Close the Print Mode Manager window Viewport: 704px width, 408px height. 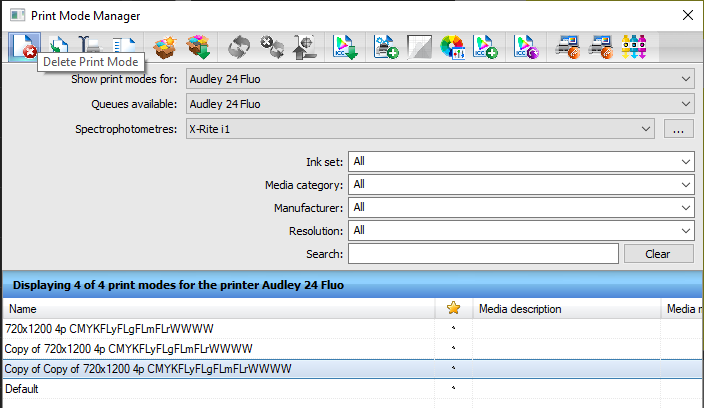687,15
